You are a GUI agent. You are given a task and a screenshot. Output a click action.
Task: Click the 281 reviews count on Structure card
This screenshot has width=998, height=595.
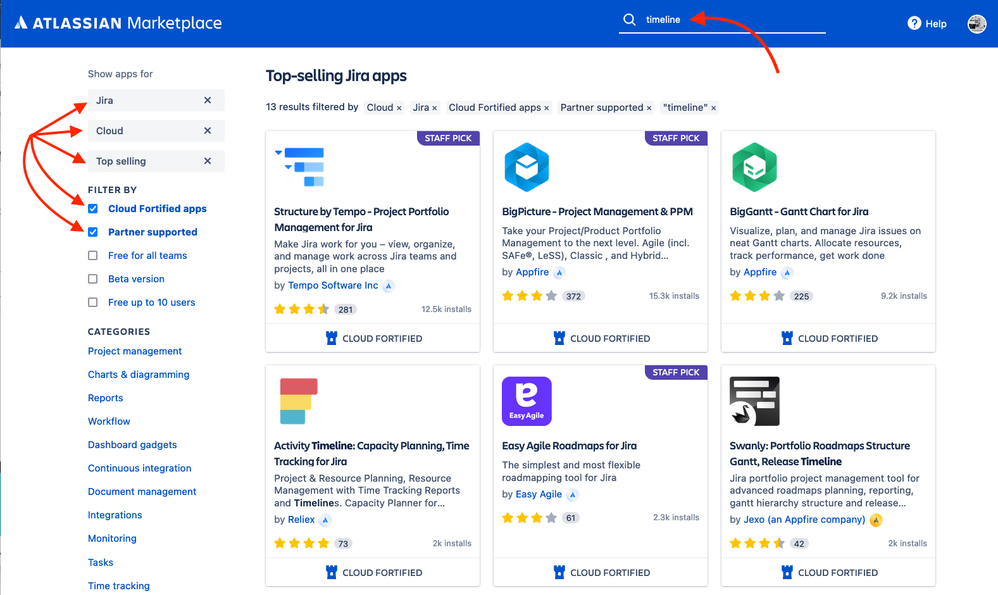346,310
